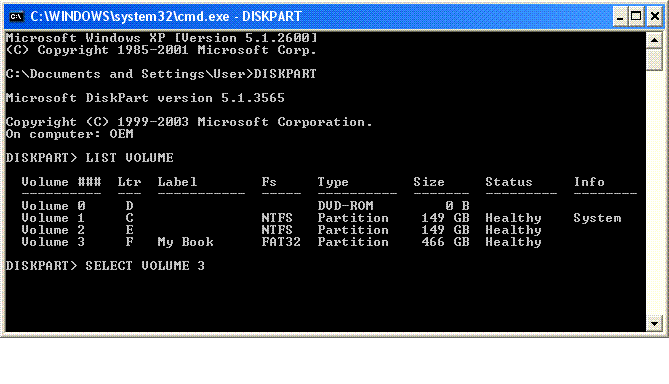669x384 pixels.
Task: Click the 'Label' column header
Action: coord(177,182)
